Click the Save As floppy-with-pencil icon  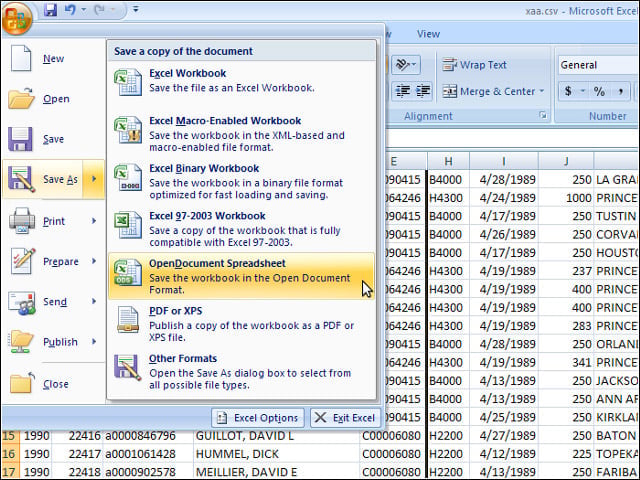[x=21, y=179]
